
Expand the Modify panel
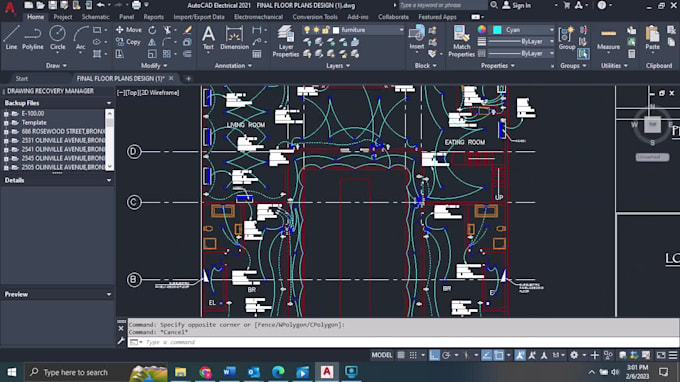[154, 65]
